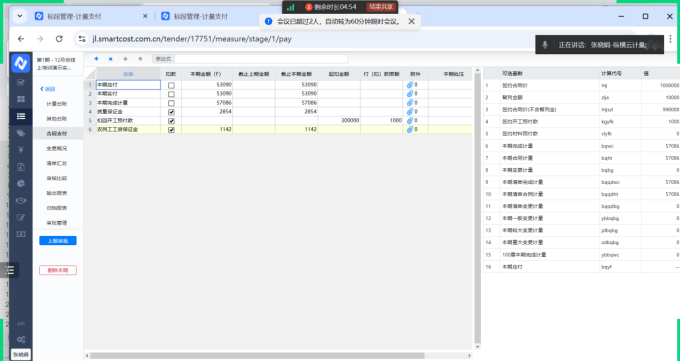Click the table's vertical scrollbar

click(x=477, y=206)
